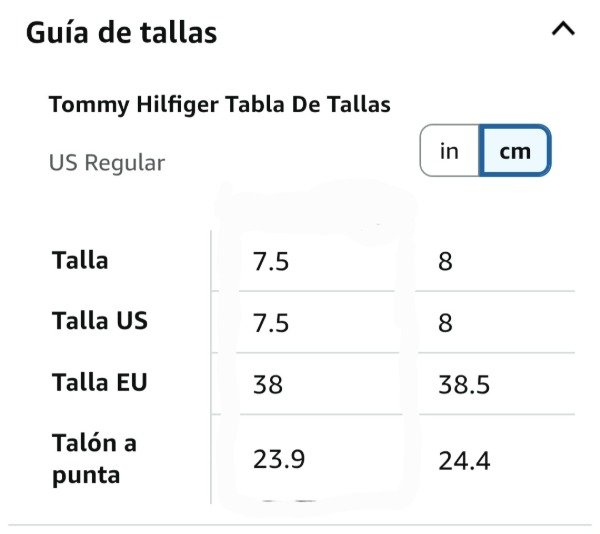Click the 7.5 cell in the Talla row
Screen dimensions: 600x534
(x=271, y=262)
